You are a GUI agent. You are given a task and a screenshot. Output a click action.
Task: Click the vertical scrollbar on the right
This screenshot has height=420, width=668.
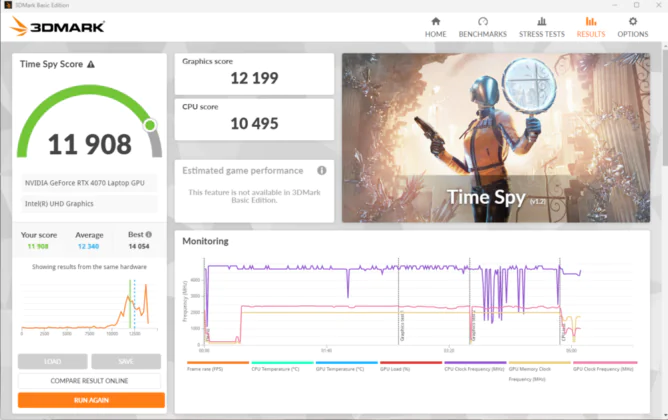coord(665,106)
